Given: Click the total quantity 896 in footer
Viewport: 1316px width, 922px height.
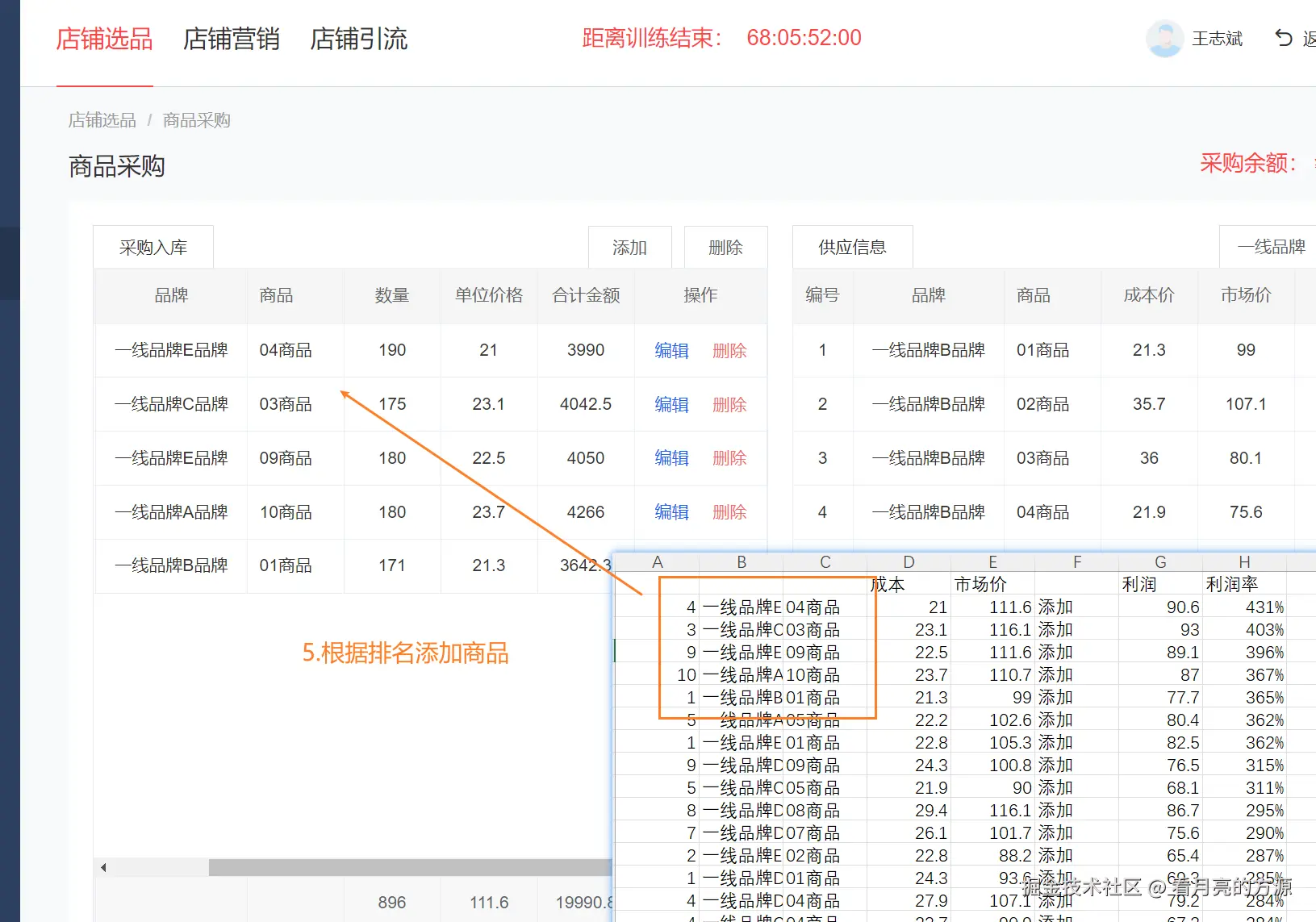Looking at the screenshot, I should coord(392,903).
